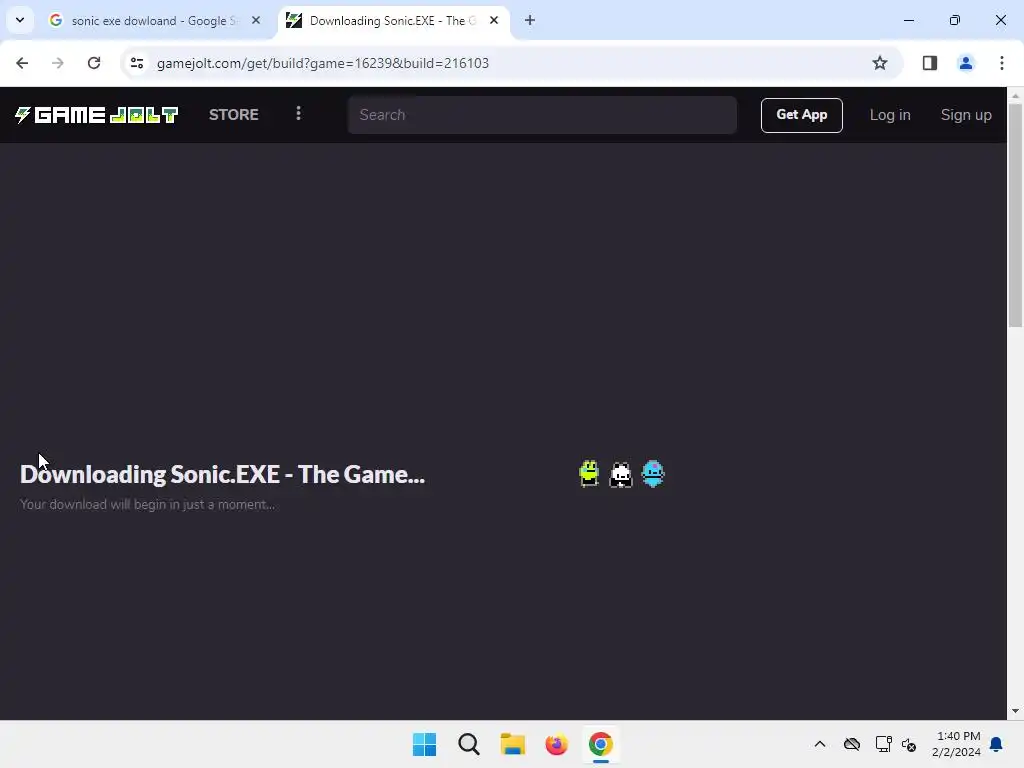This screenshot has height=768, width=1024.
Task: Switch to the sonic exe dowload Google tab
Action: pos(153,21)
